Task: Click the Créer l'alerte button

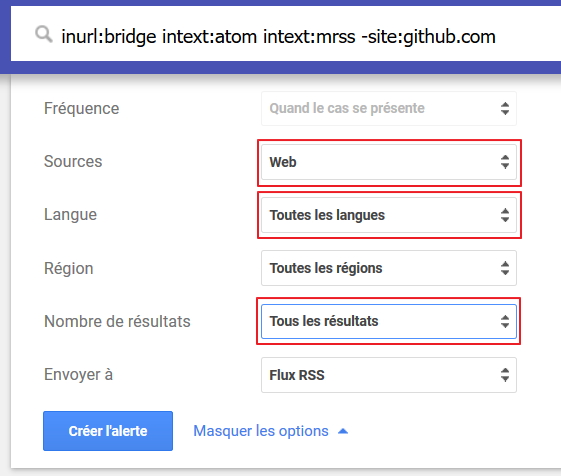Action: (x=108, y=431)
